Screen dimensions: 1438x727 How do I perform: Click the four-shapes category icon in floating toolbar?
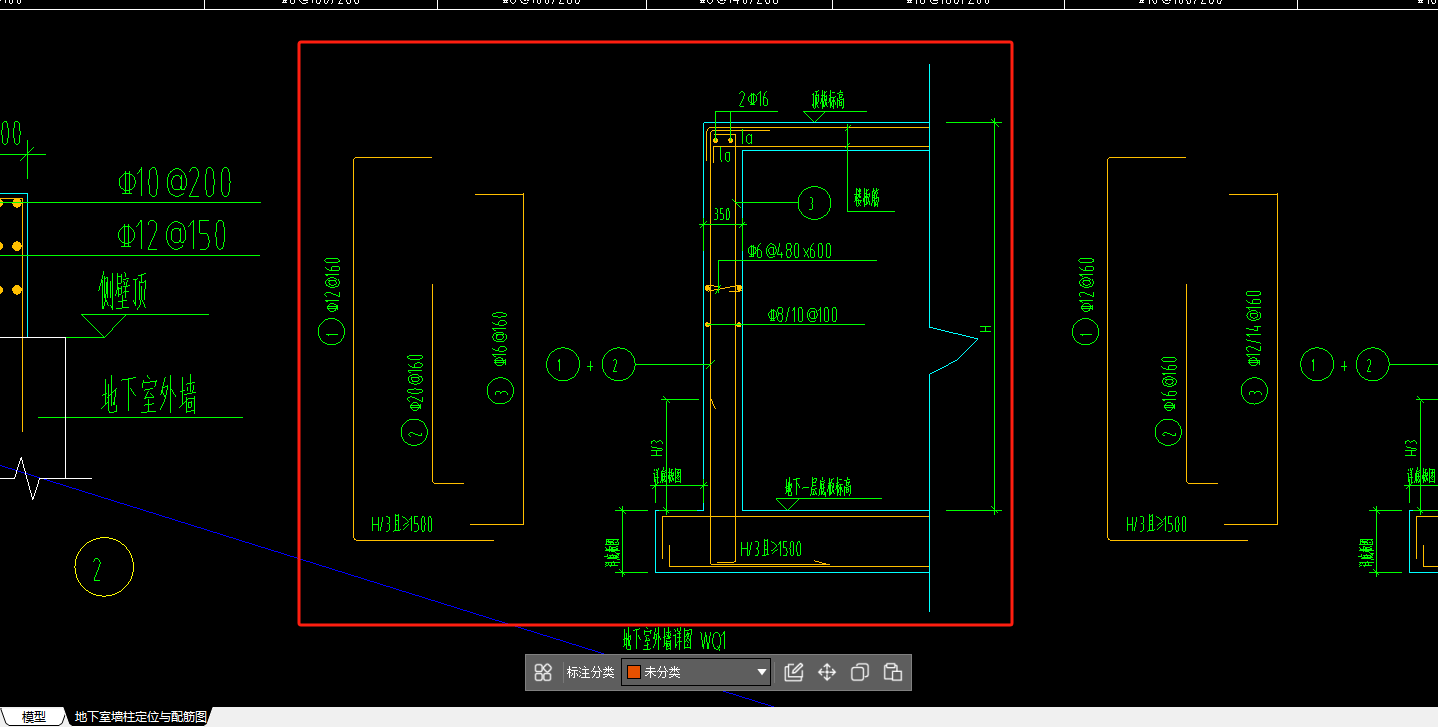coord(543,672)
